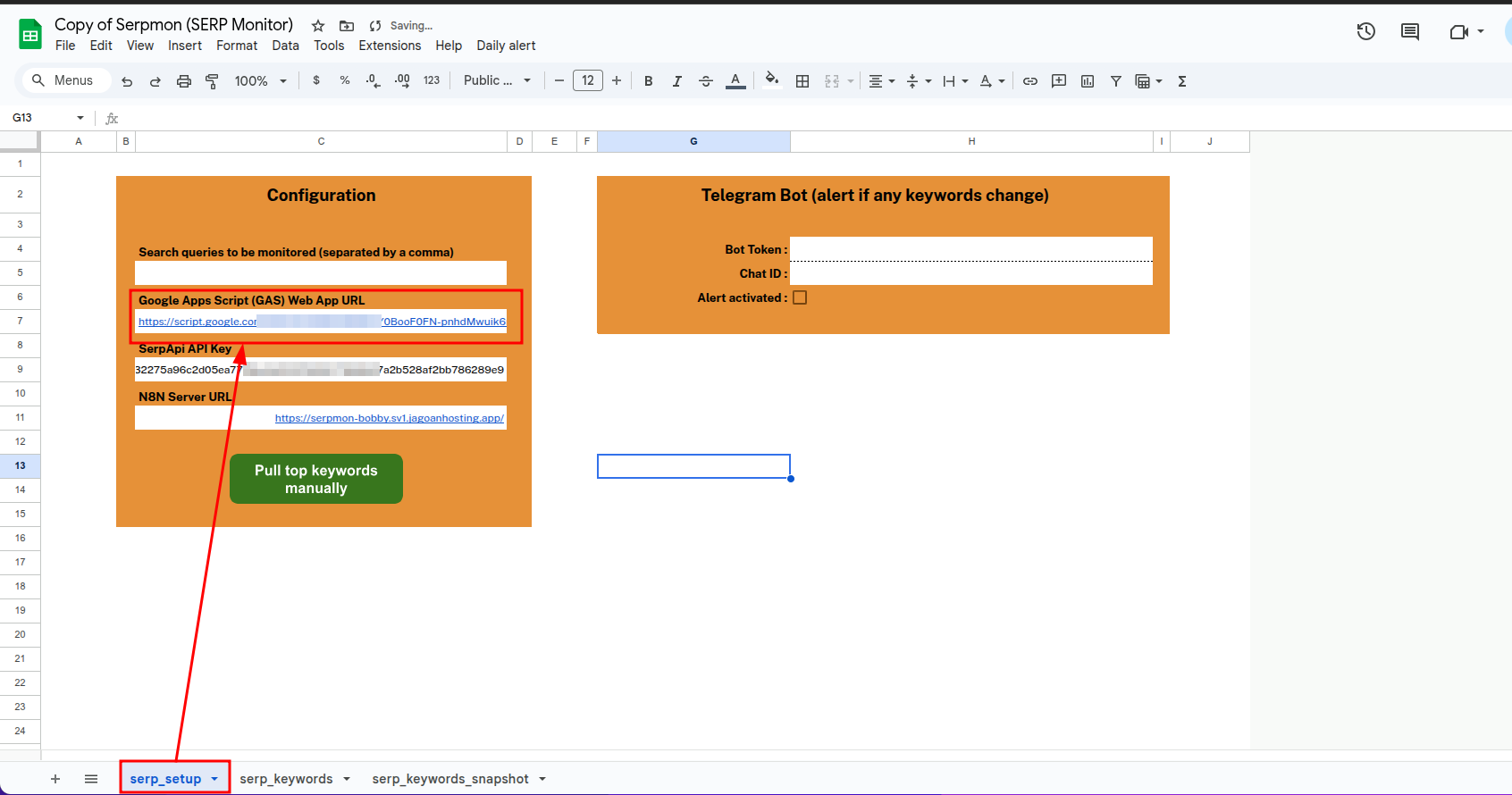The height and width of the screenshot is (795, 1512).
Task: Open the Daily alert custom menu
Action: point(506,46)
